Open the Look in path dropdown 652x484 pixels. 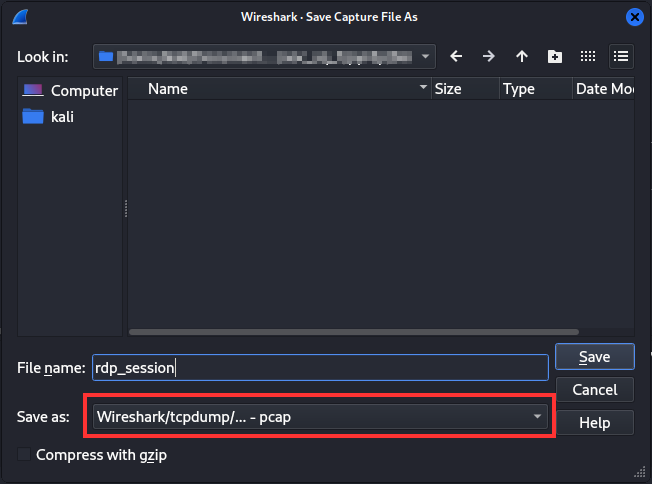pyautogui.click(x=264, y=56)
